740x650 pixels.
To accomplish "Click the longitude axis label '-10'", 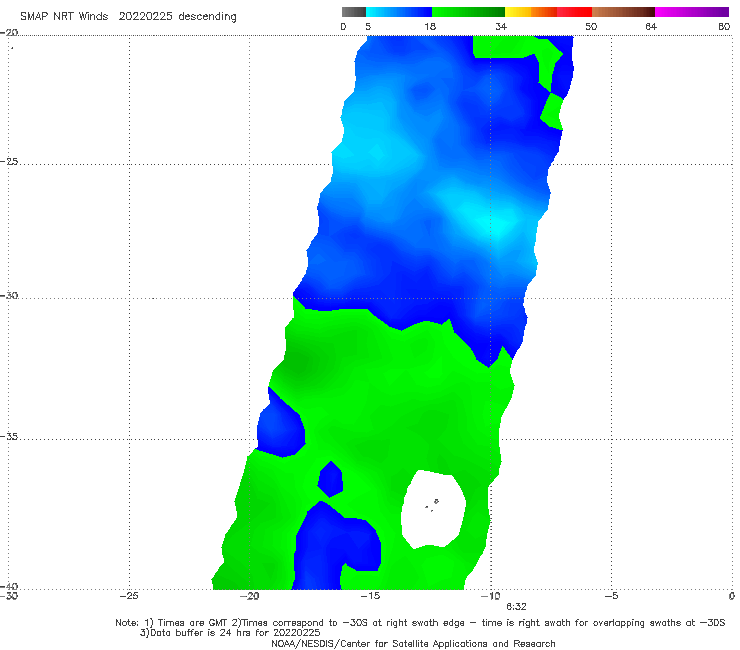I will (490, 596).
